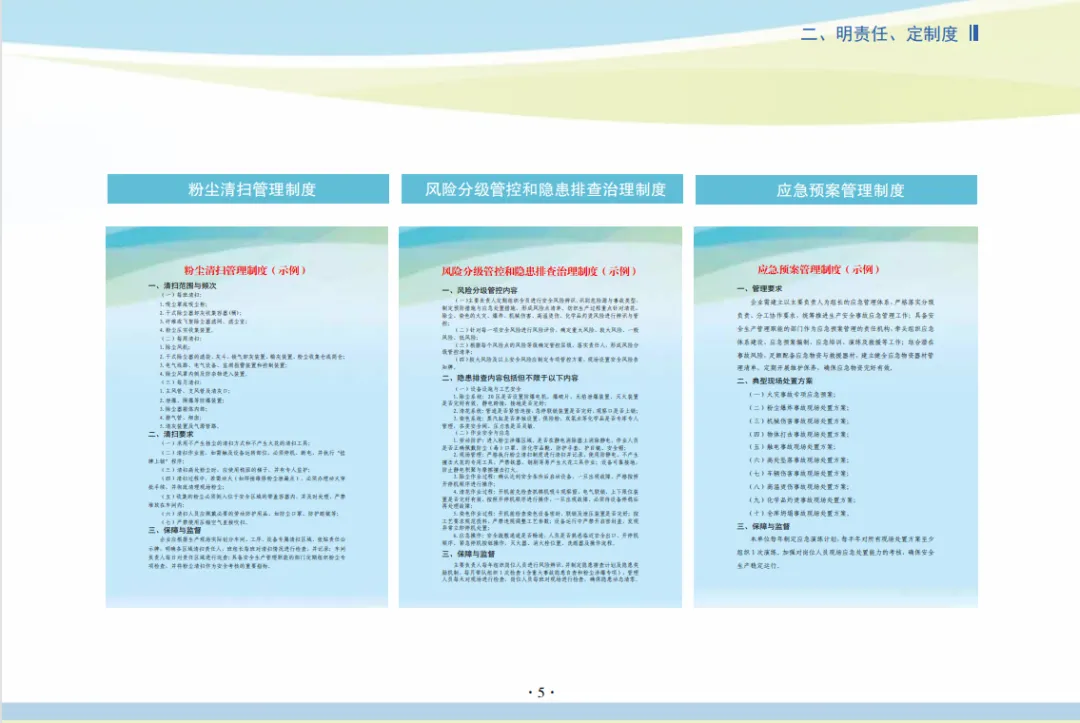Screen dimensions: 1080x723
Task: Click list item '(三)机械伤害事故现场处置方案'
Action: [800, 421]
